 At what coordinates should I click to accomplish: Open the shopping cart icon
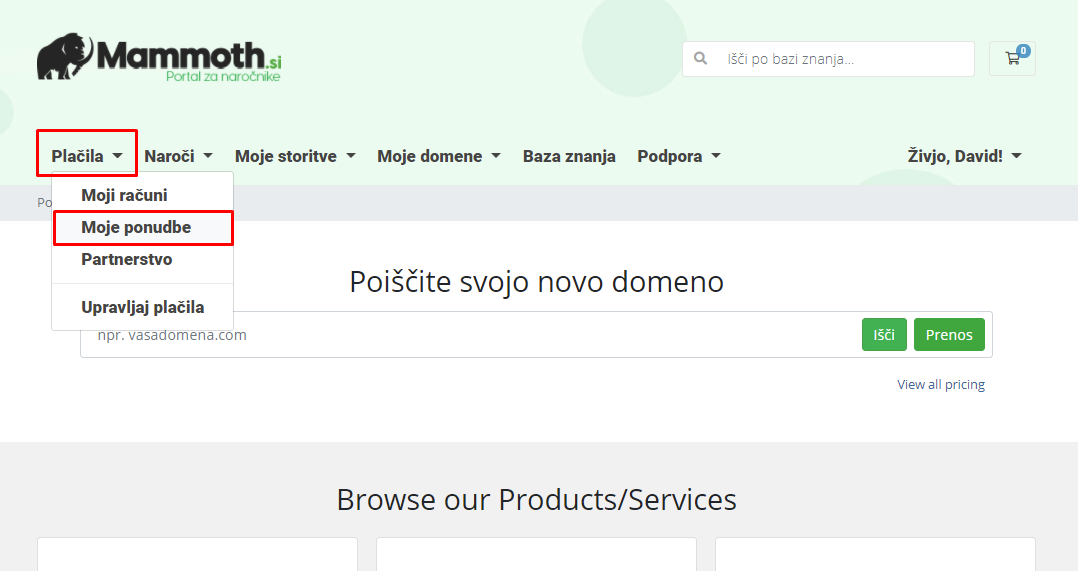(x=1012, y=58)
